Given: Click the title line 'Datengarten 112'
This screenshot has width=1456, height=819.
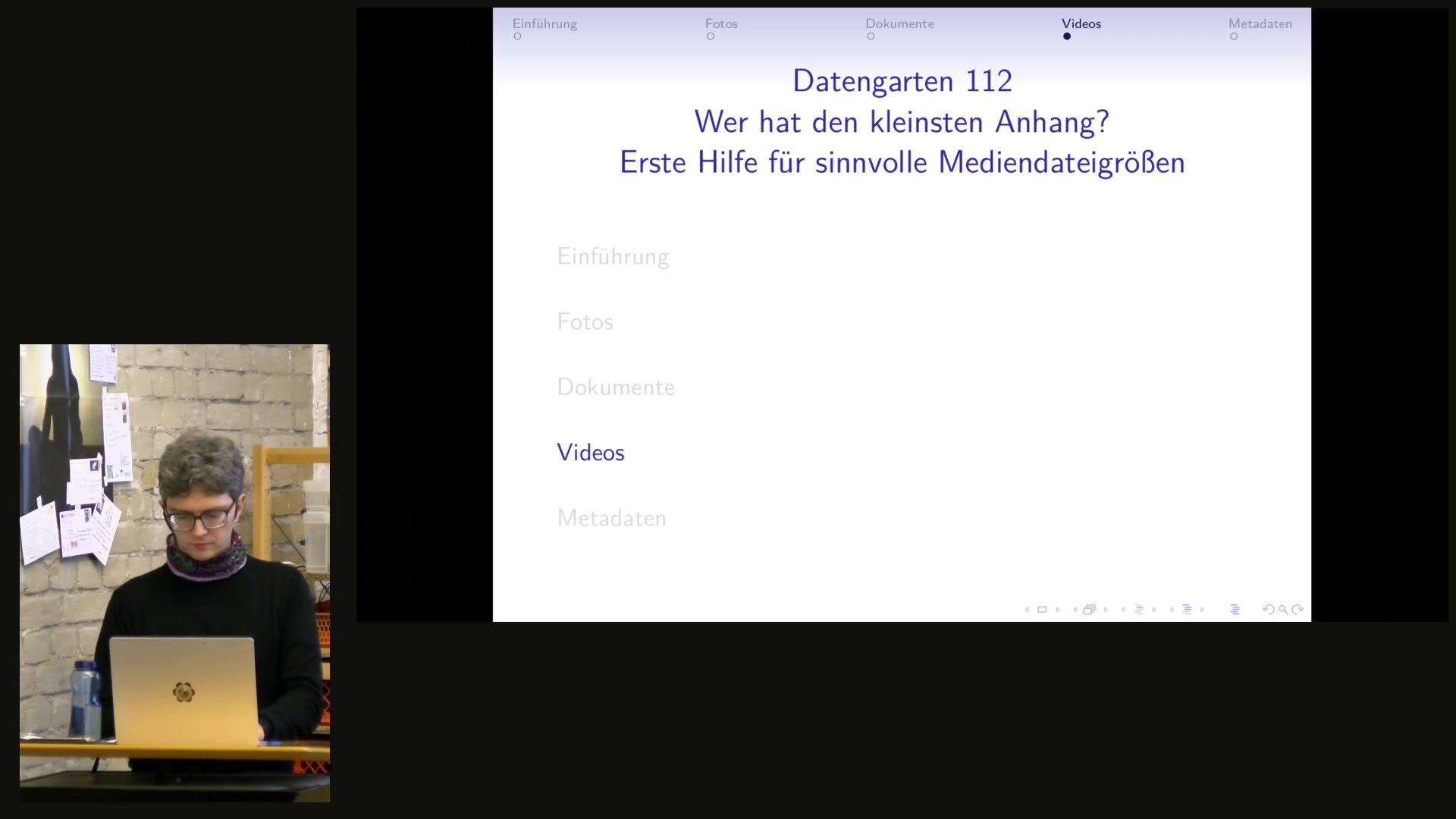Looking at the screenshot, I should pos(902,81).
